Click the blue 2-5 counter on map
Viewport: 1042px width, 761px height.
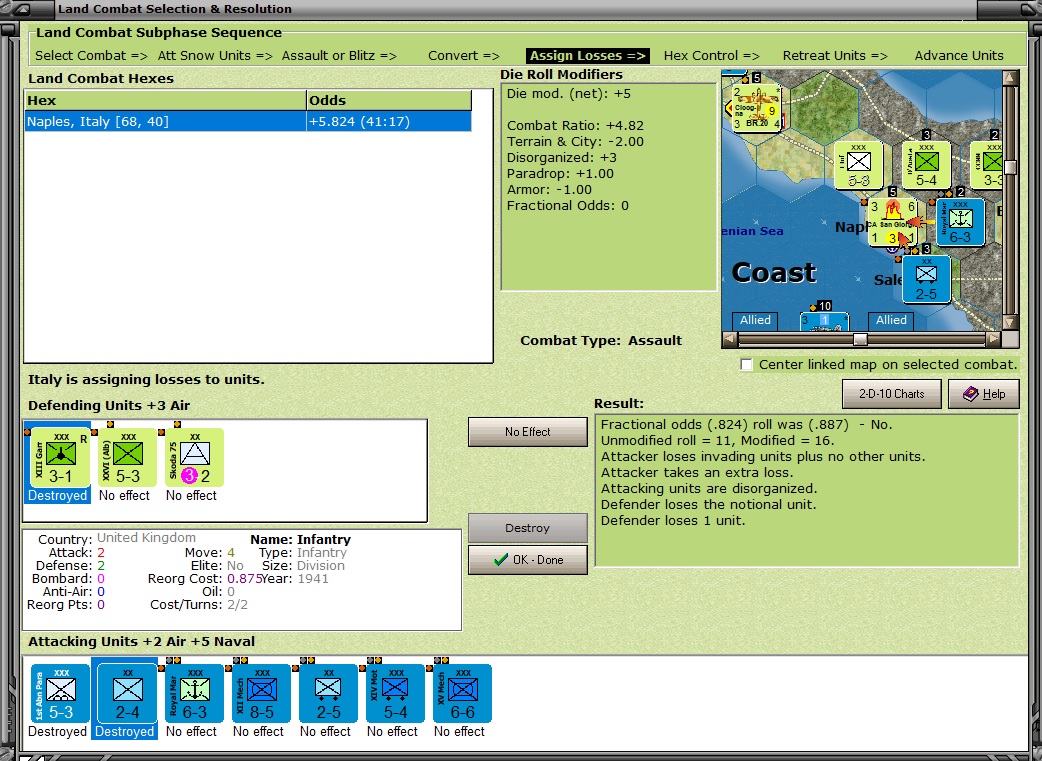(926, 279)
